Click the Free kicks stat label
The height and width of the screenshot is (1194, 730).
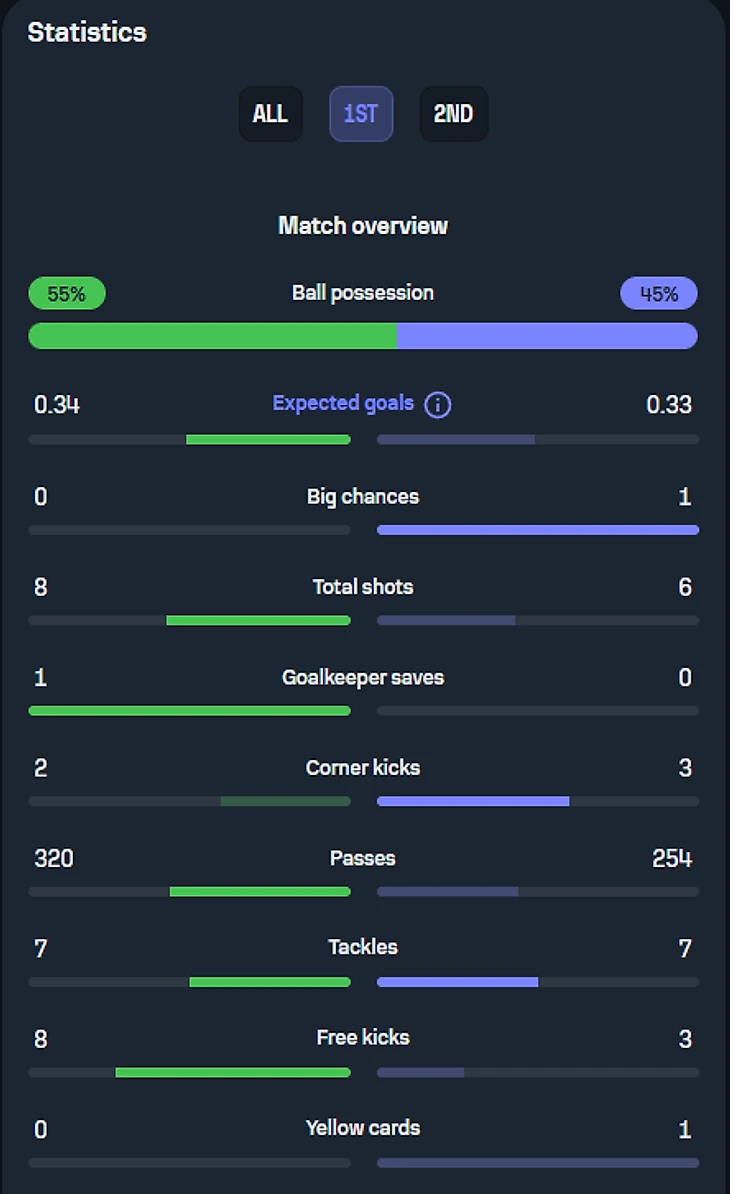coord(363,1037)
